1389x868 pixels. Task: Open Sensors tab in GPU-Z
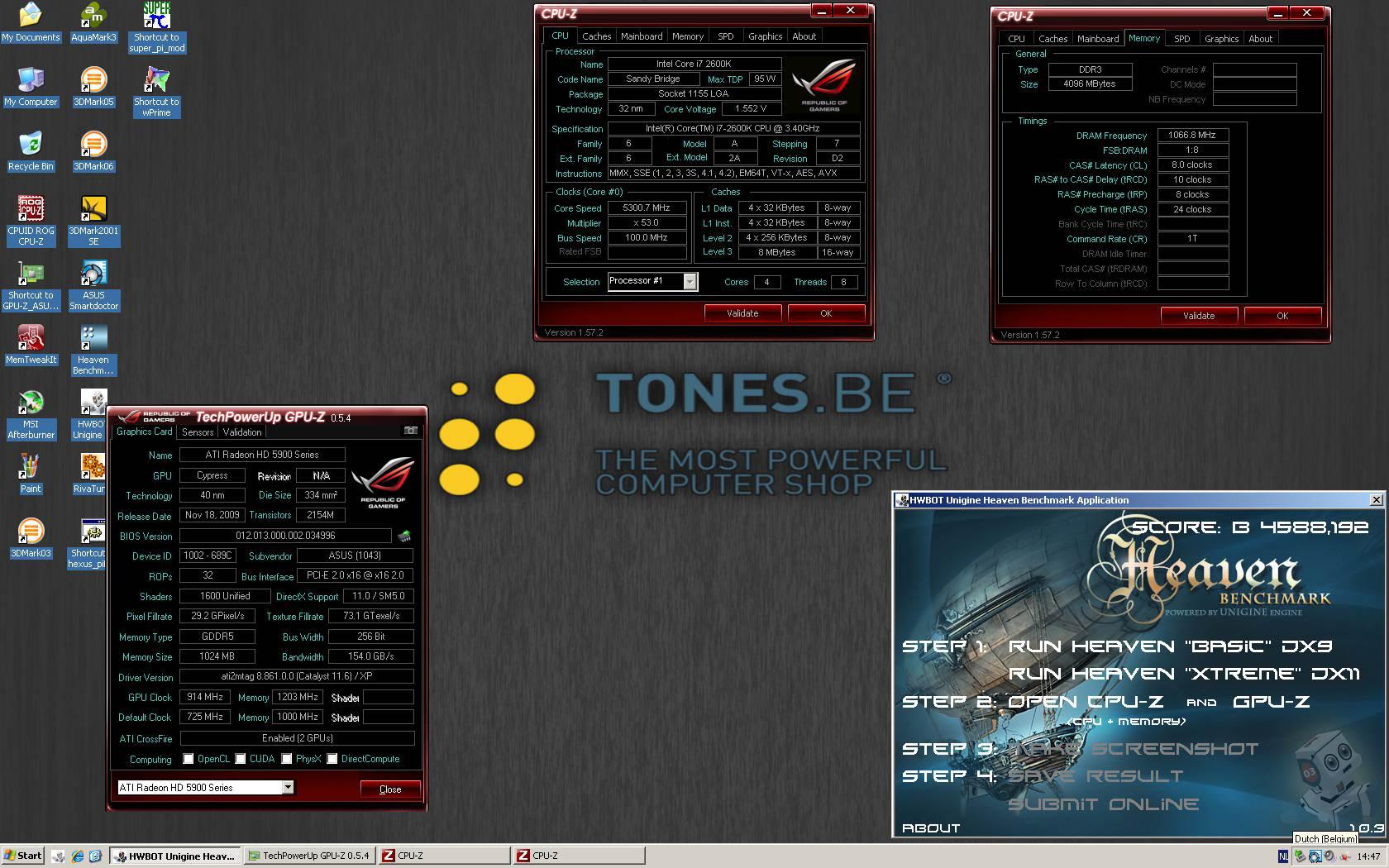198,432
